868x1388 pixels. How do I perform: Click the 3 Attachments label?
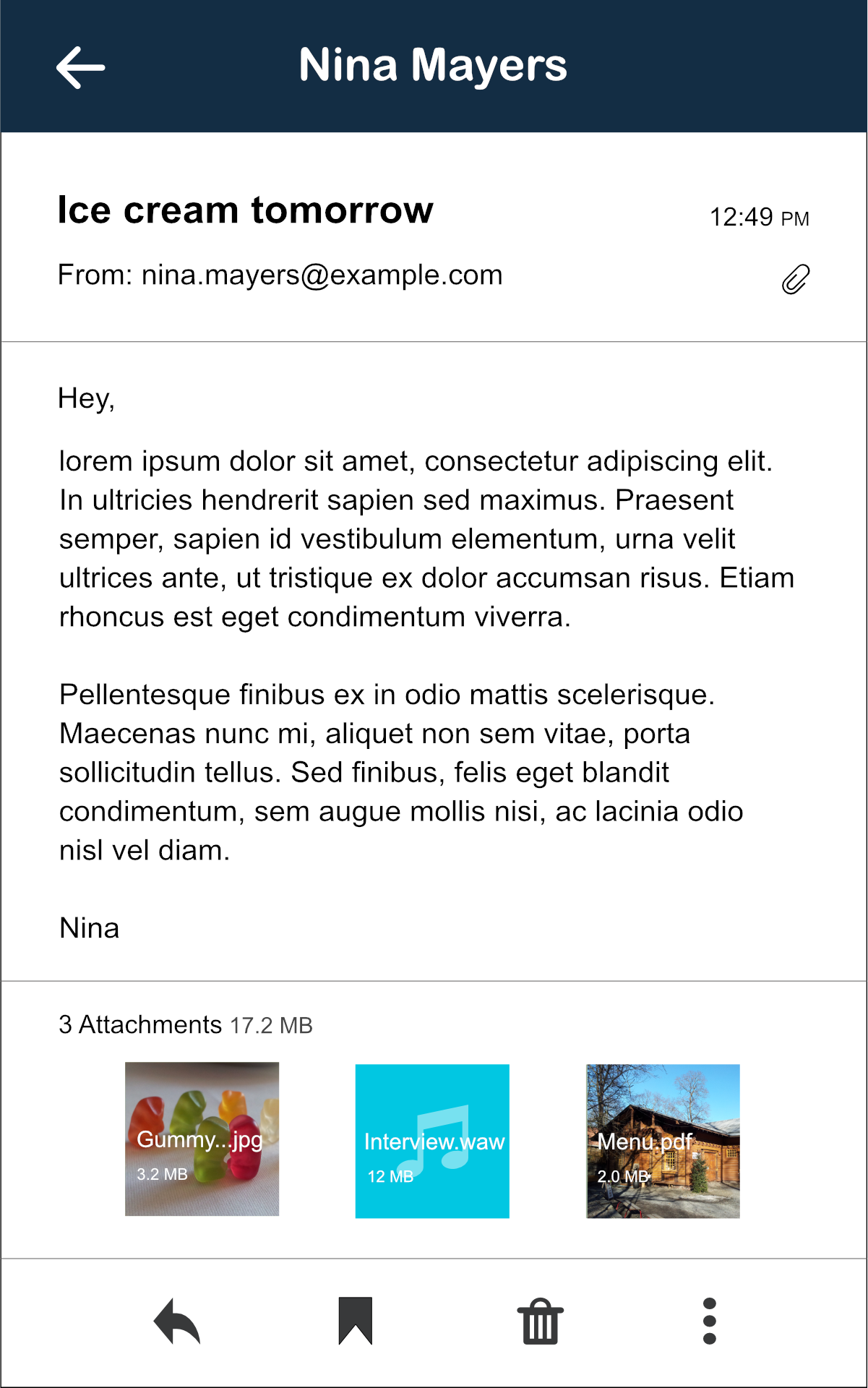pos(140,1024)
